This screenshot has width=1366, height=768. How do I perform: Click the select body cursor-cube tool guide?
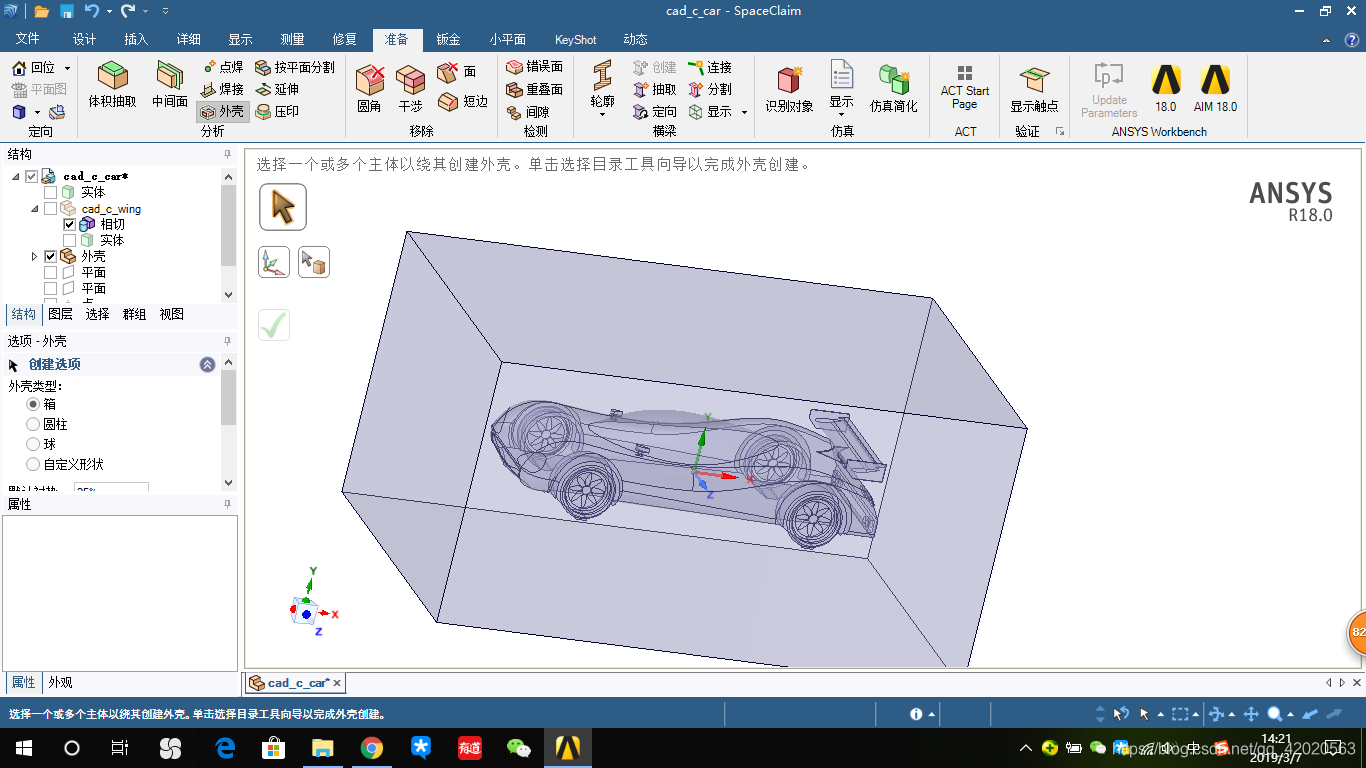tap(314, 262)
